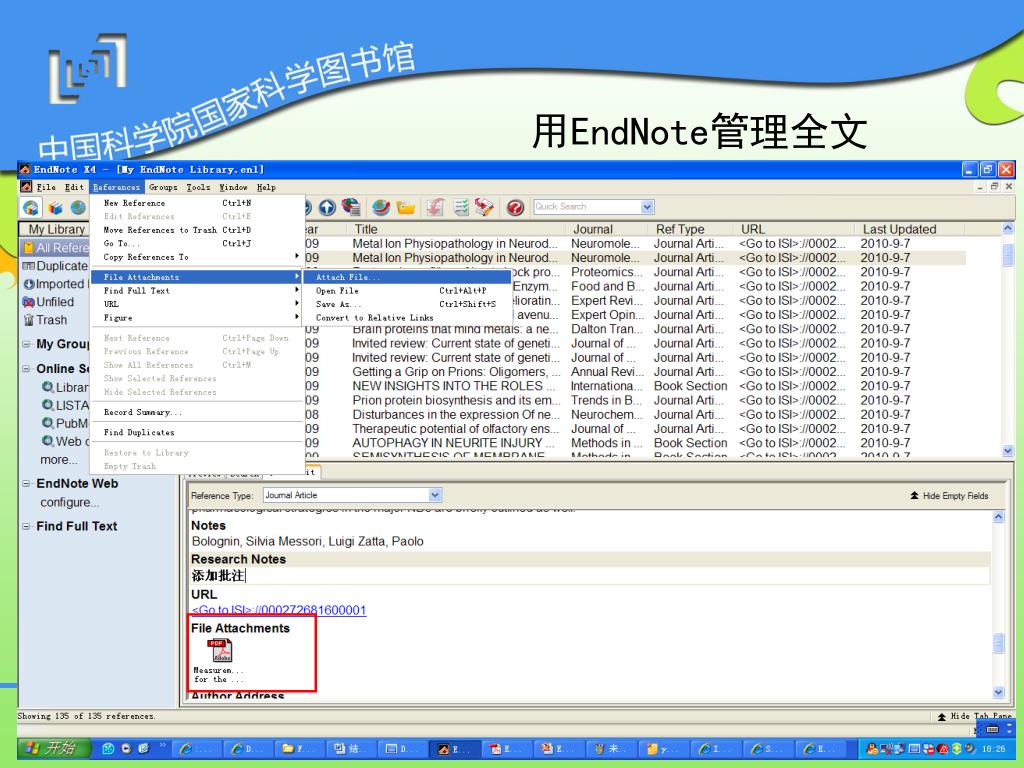1024x768 pixels.
Task: Open EndNote Help red question icon
Action: 515,208
